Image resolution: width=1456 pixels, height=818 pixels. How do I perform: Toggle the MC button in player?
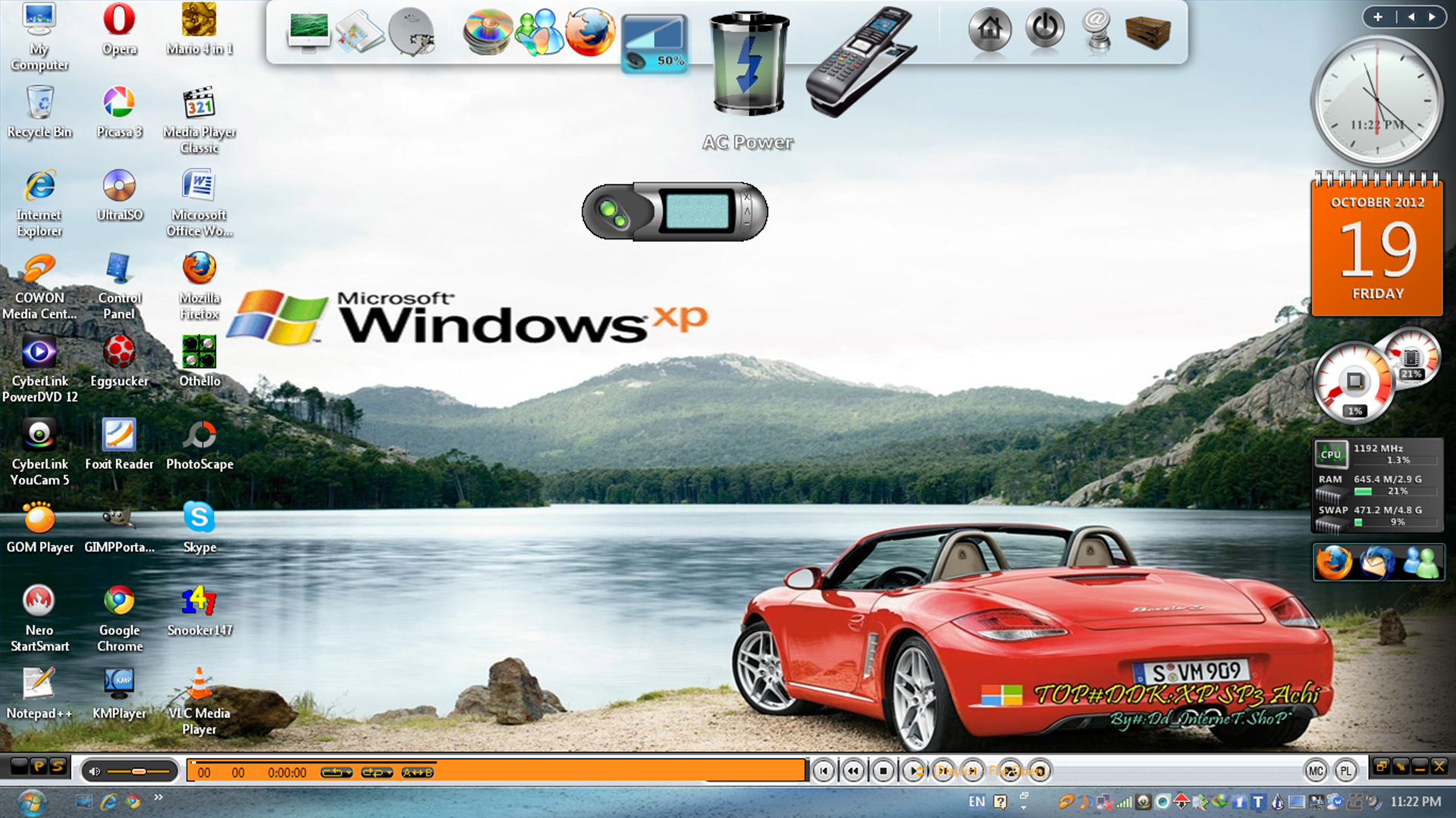pos(1316,771)
